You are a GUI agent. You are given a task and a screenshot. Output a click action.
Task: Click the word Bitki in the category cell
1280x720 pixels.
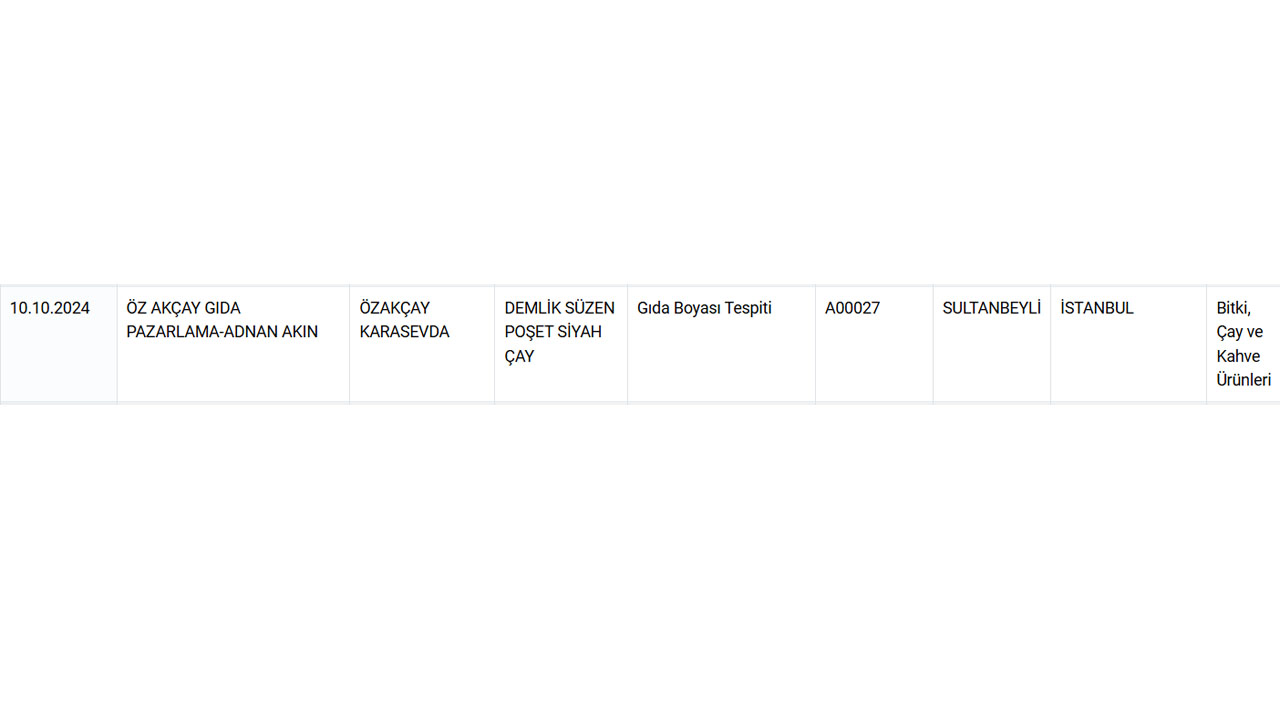click(1233, 308)
